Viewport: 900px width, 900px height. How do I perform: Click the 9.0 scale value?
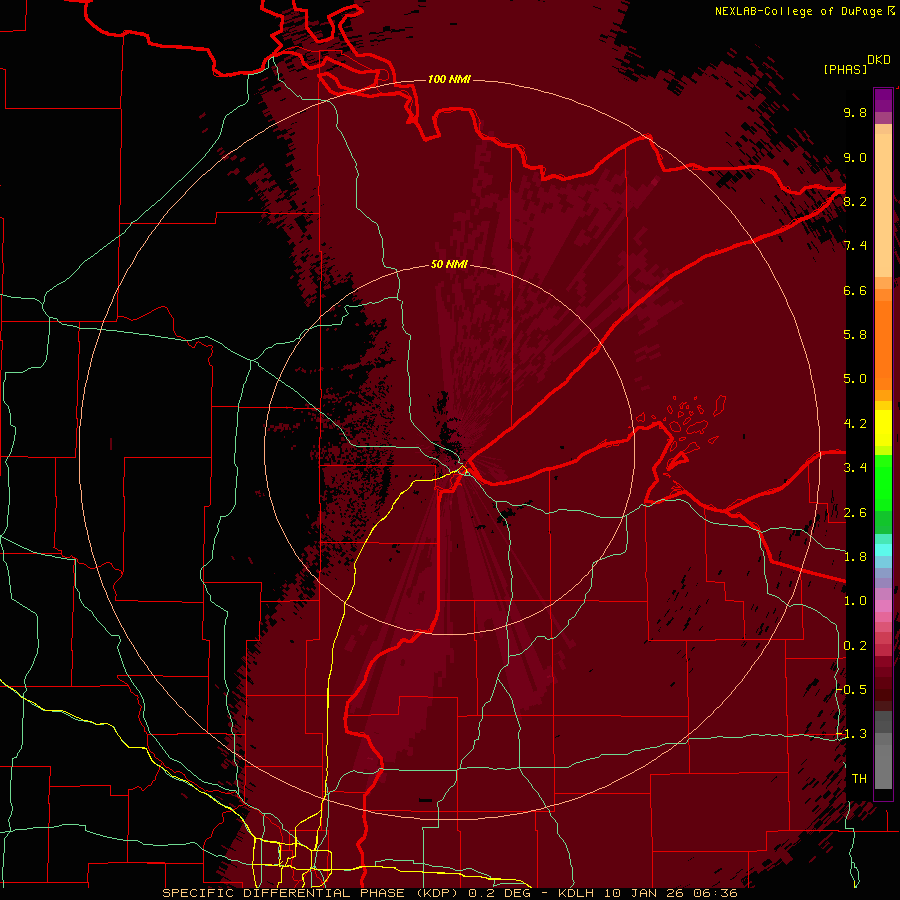click(x=855, y=157)
